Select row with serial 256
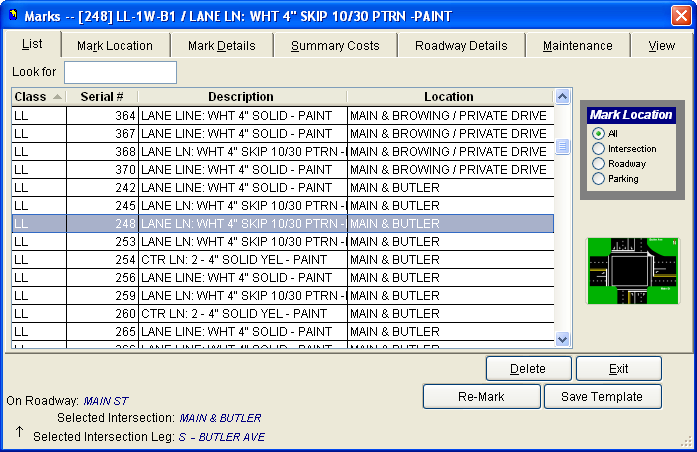The width and height of the screenshot is (697, 452). tap(283, 278)
